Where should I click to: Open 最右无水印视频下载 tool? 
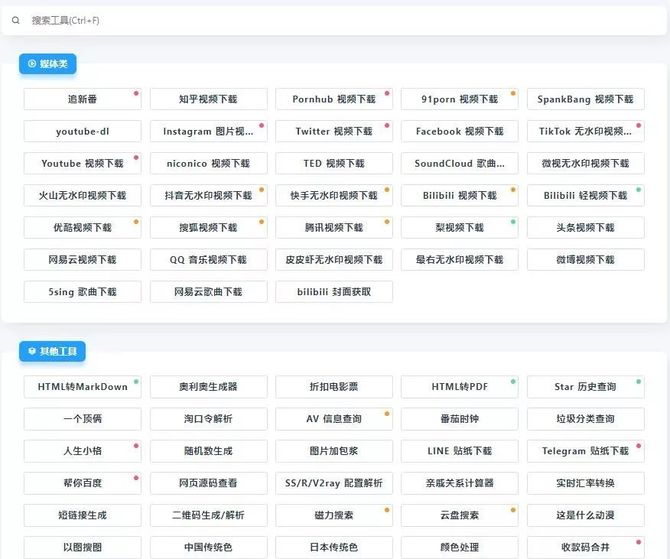[x=459, y=259]
